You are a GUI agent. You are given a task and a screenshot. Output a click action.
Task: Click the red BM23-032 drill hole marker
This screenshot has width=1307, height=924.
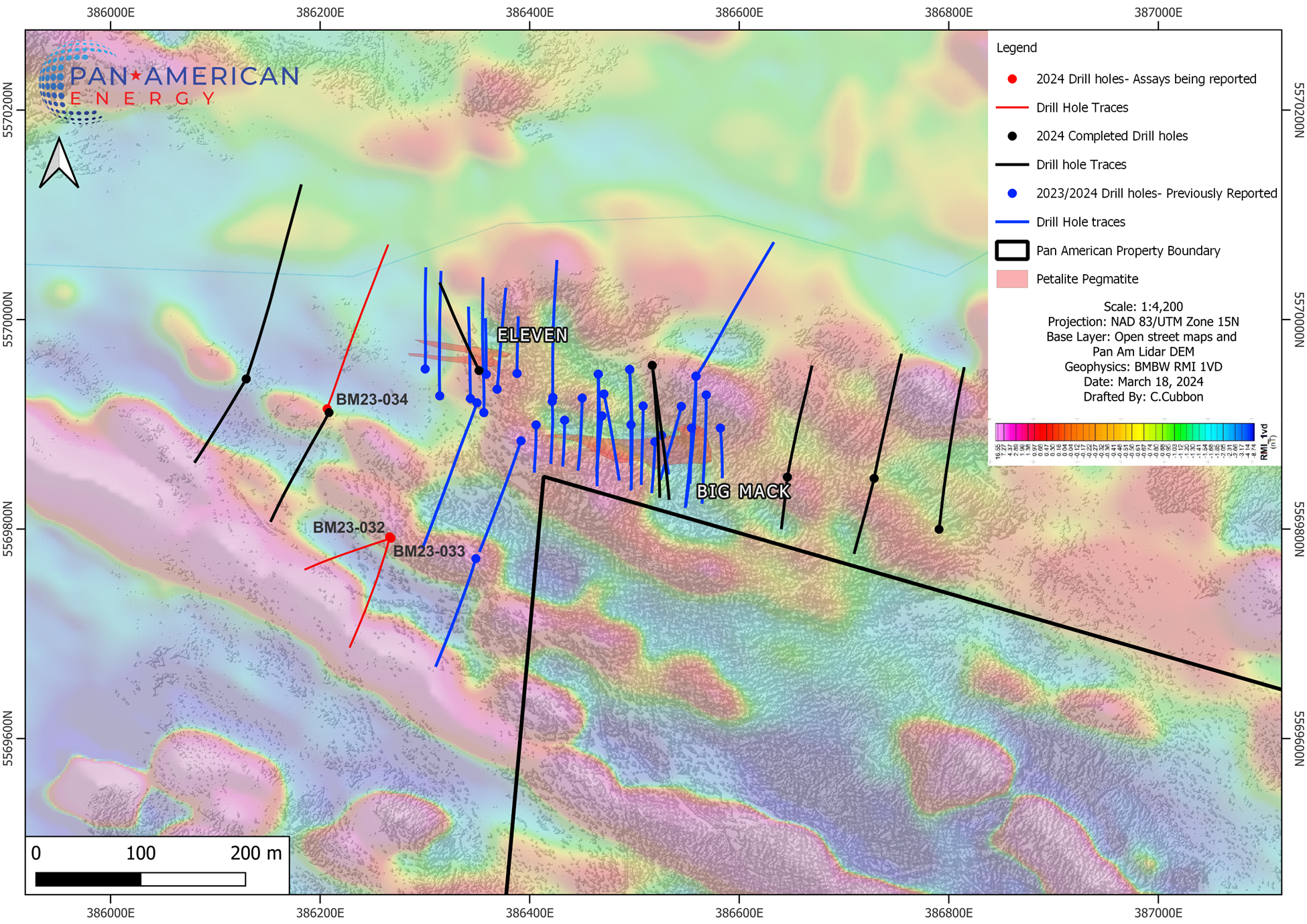390,537
